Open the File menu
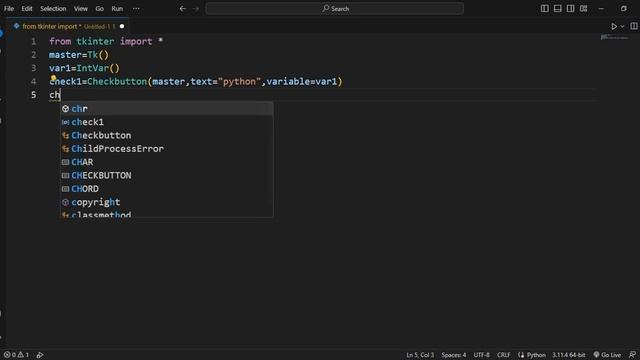The image size is (640, 360). (x=9, y=9)
